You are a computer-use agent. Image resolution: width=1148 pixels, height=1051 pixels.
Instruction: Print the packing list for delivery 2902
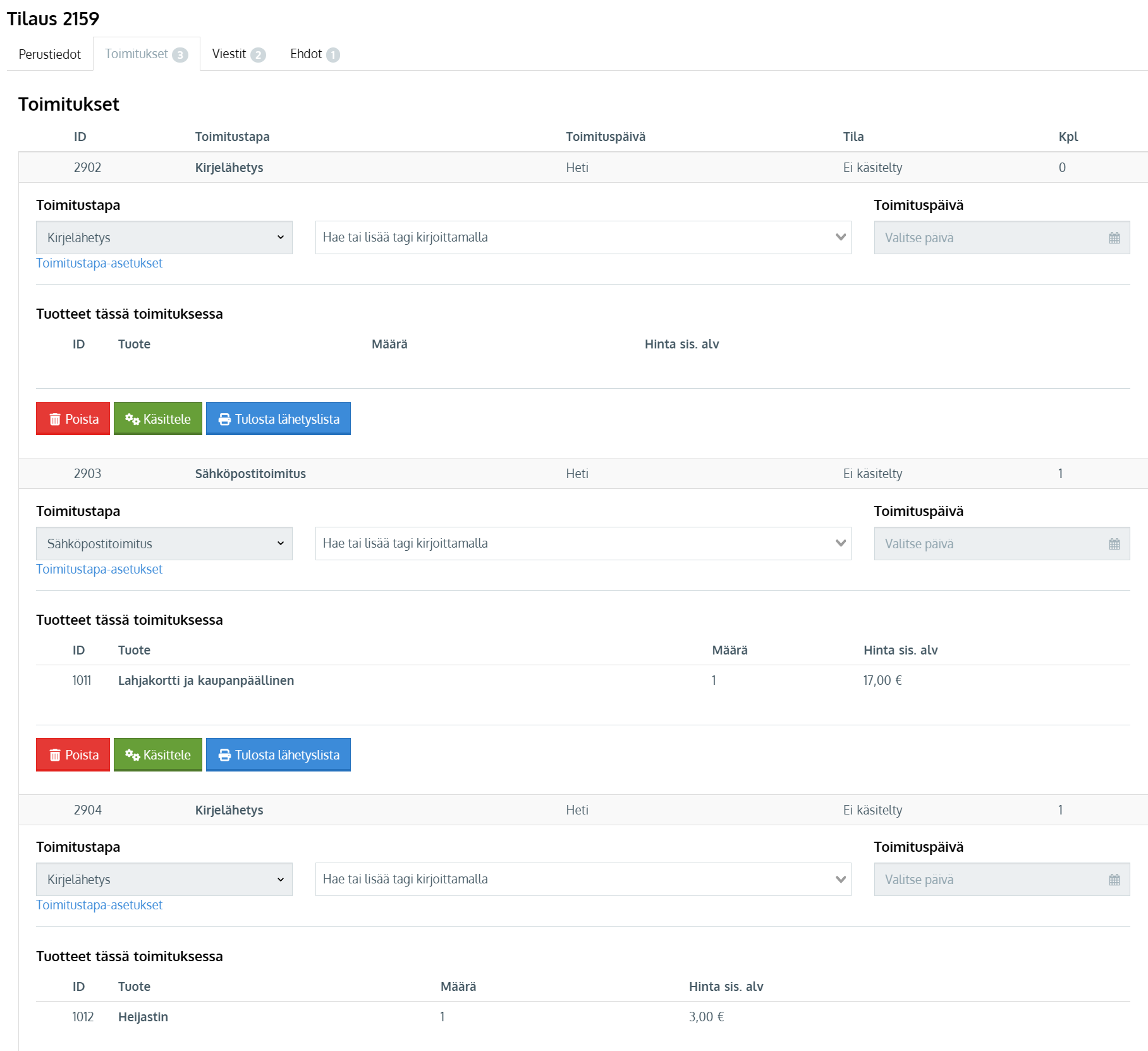278,419
